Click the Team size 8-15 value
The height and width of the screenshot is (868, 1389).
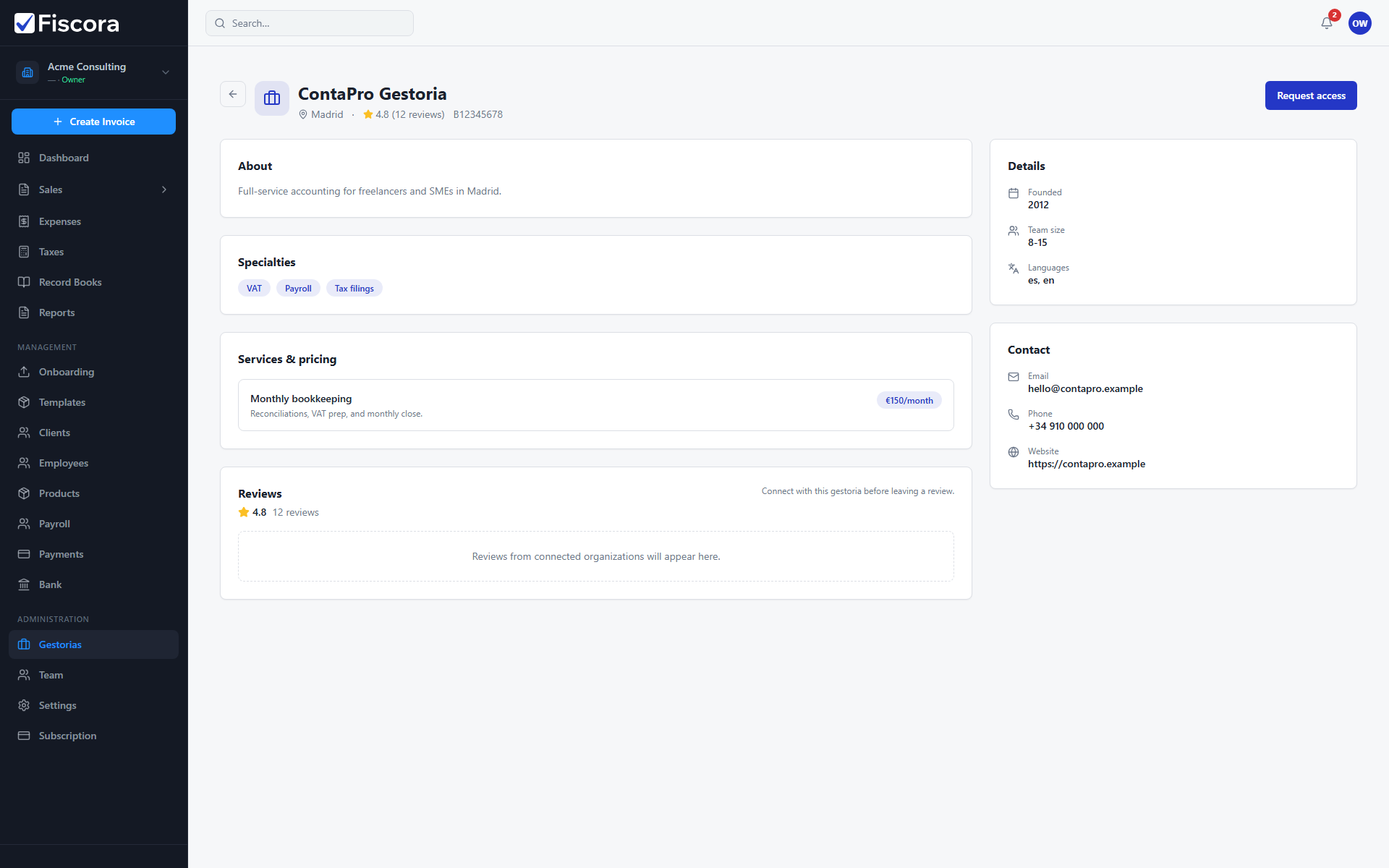pyautogui.click(x=1037, y=242)
